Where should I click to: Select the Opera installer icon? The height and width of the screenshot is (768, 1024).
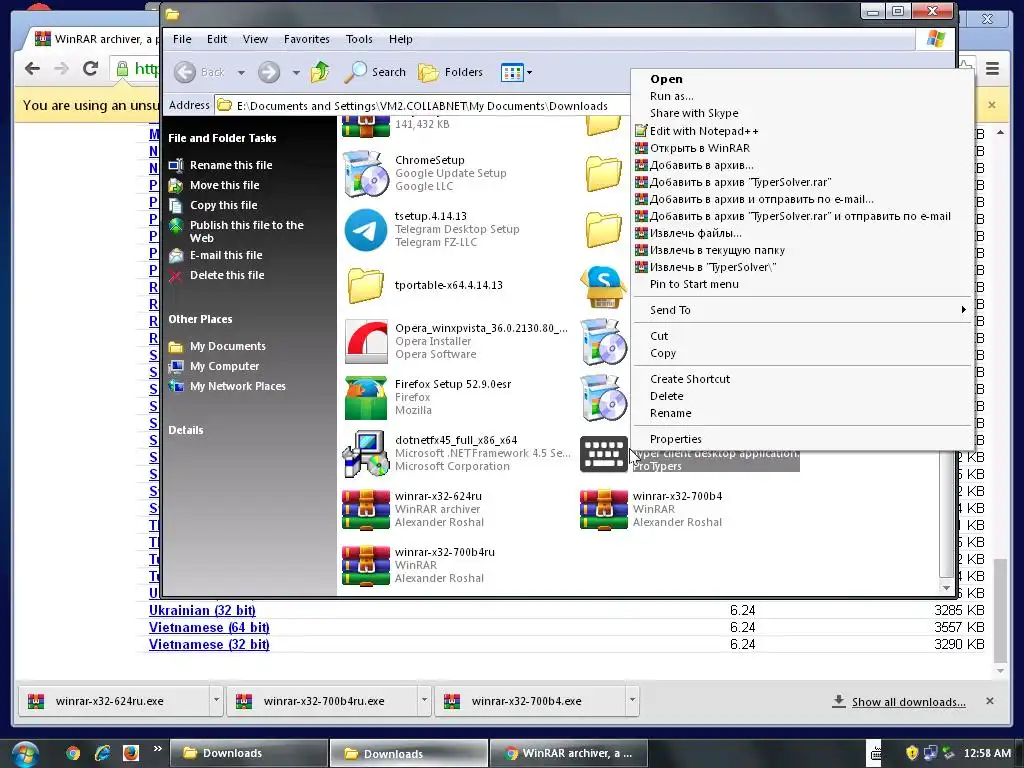(x=366, y=342)
